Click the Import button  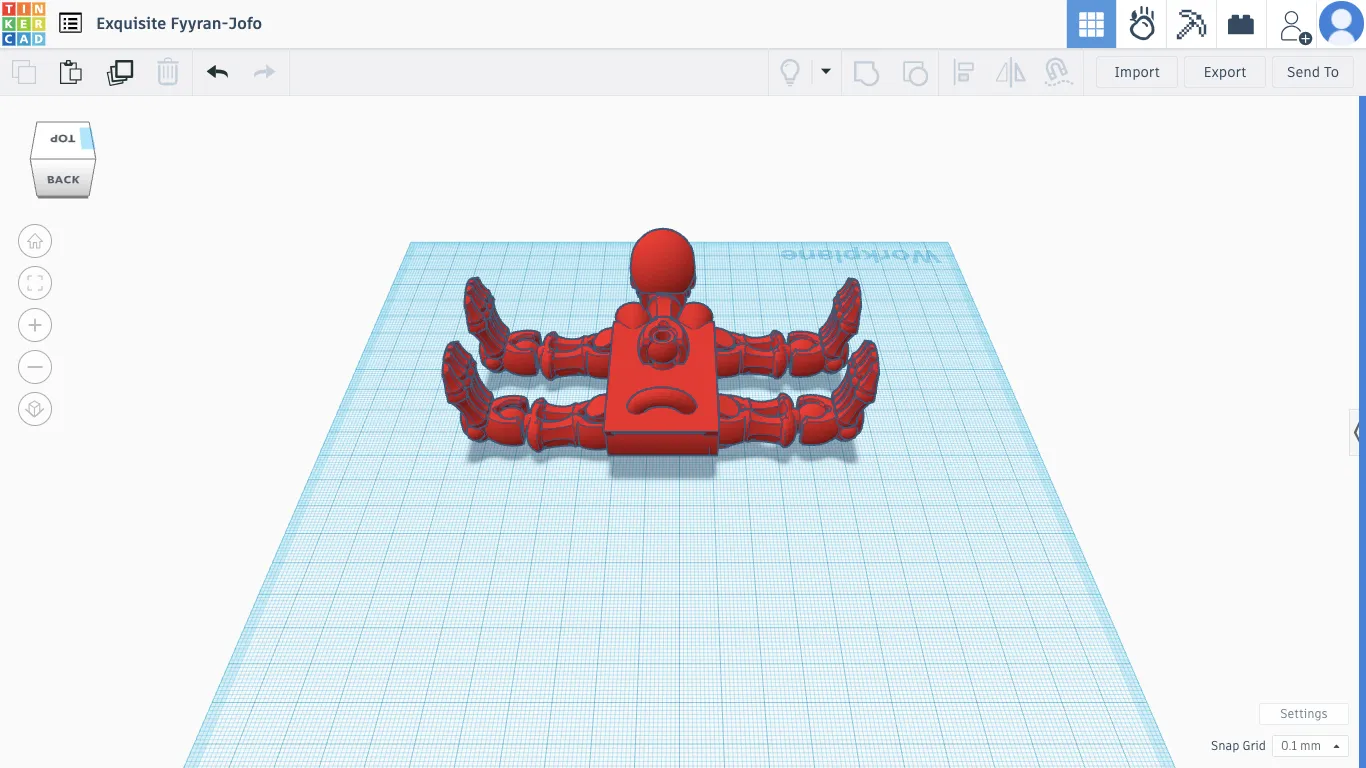coord(1137,72)
